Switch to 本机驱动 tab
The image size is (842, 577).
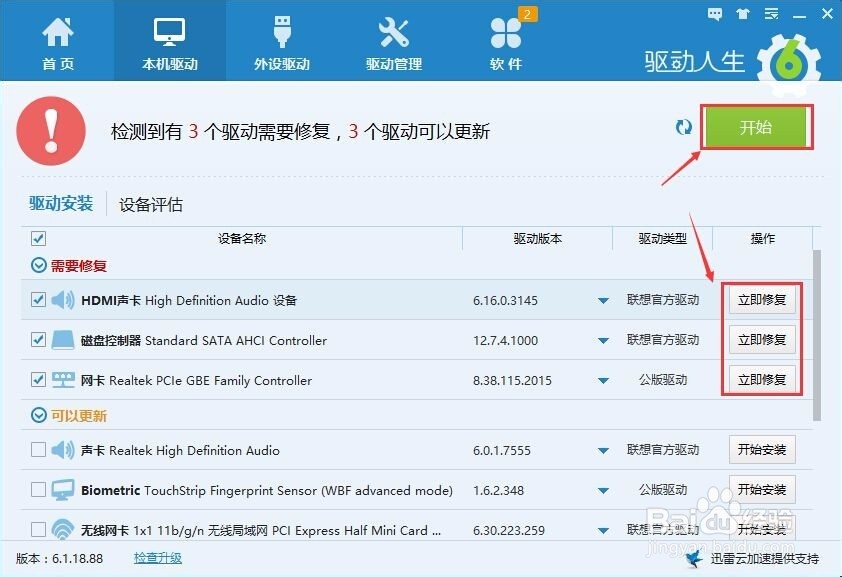pyautogui.click(x=170, y=43)
